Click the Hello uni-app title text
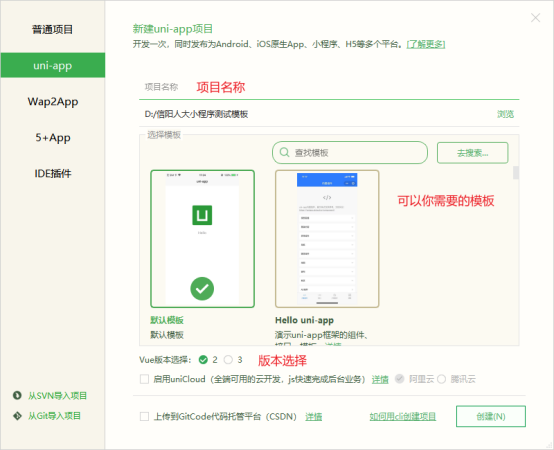The width and height of the screenshot is (554, 450). coord(304,320)
